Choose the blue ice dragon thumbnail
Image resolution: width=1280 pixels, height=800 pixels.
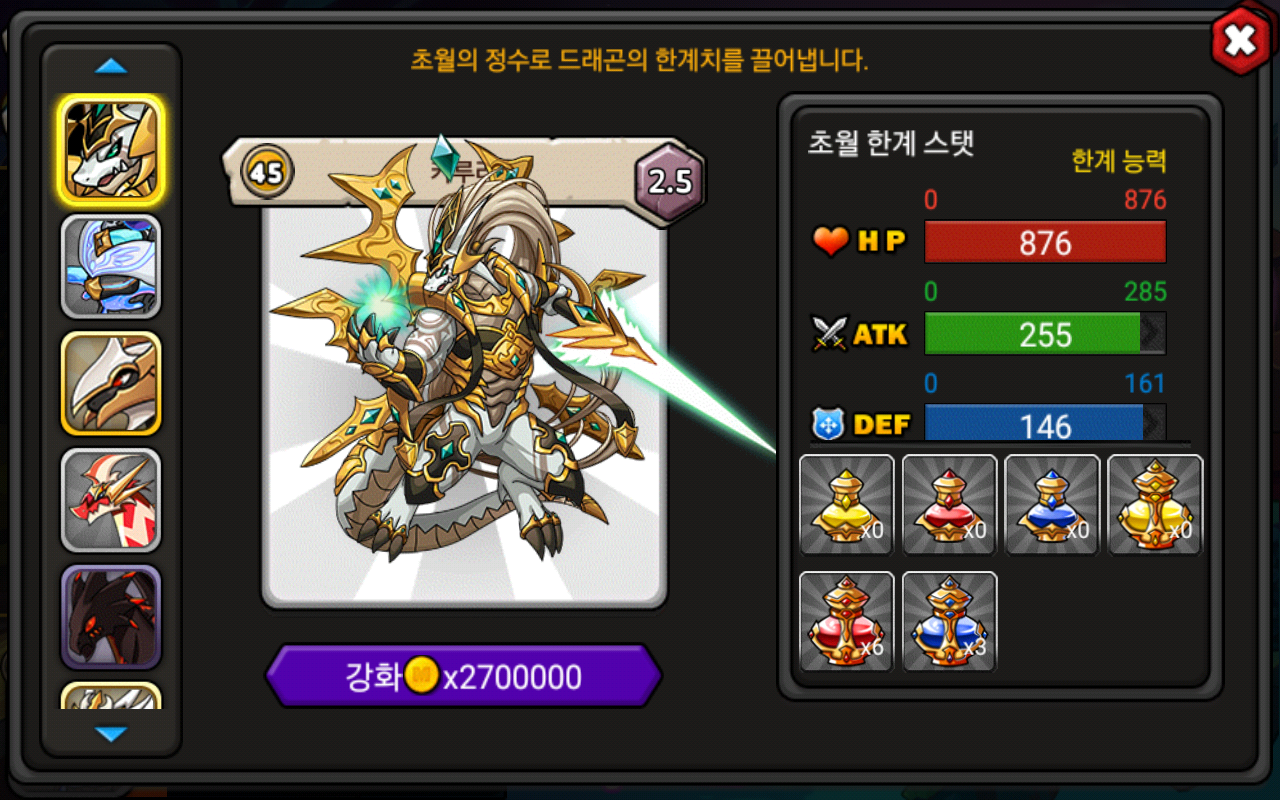coord(111,266)
